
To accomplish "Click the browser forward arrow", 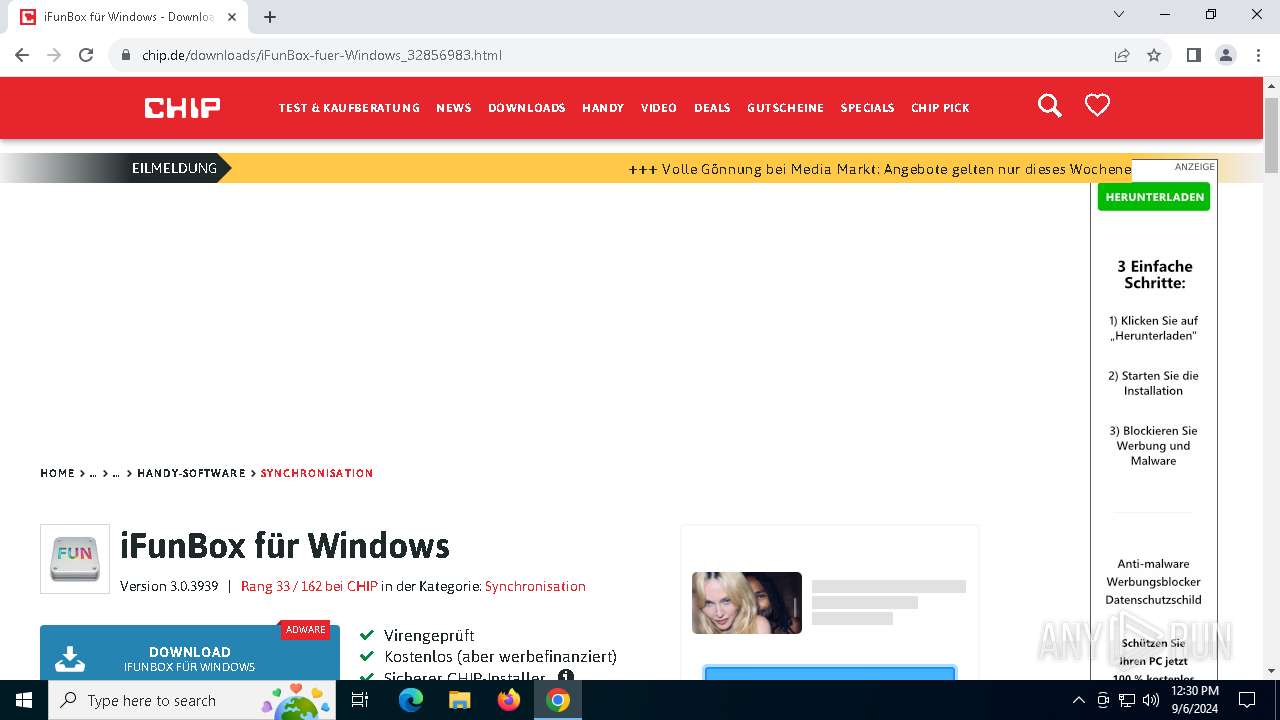I will pos(55,55).
